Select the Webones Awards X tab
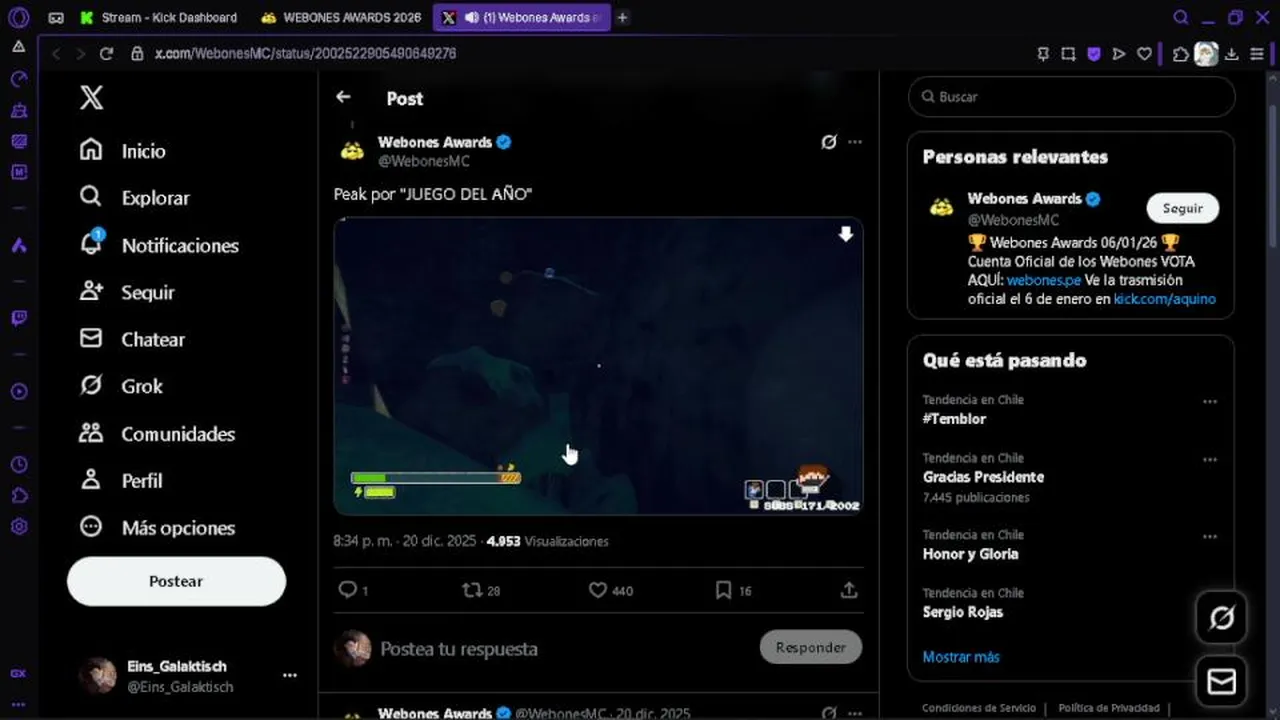This screenshot has width=1280, height=720. (x=521, y=18)
